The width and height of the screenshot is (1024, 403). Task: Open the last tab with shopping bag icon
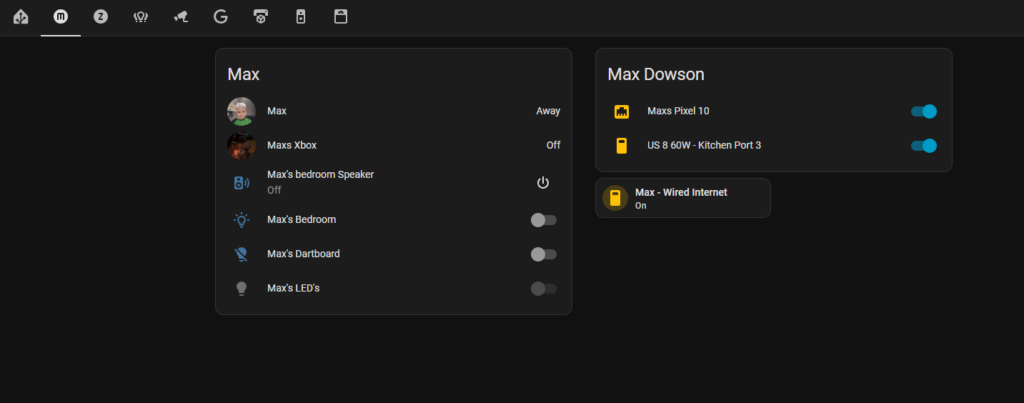(340, 16)
